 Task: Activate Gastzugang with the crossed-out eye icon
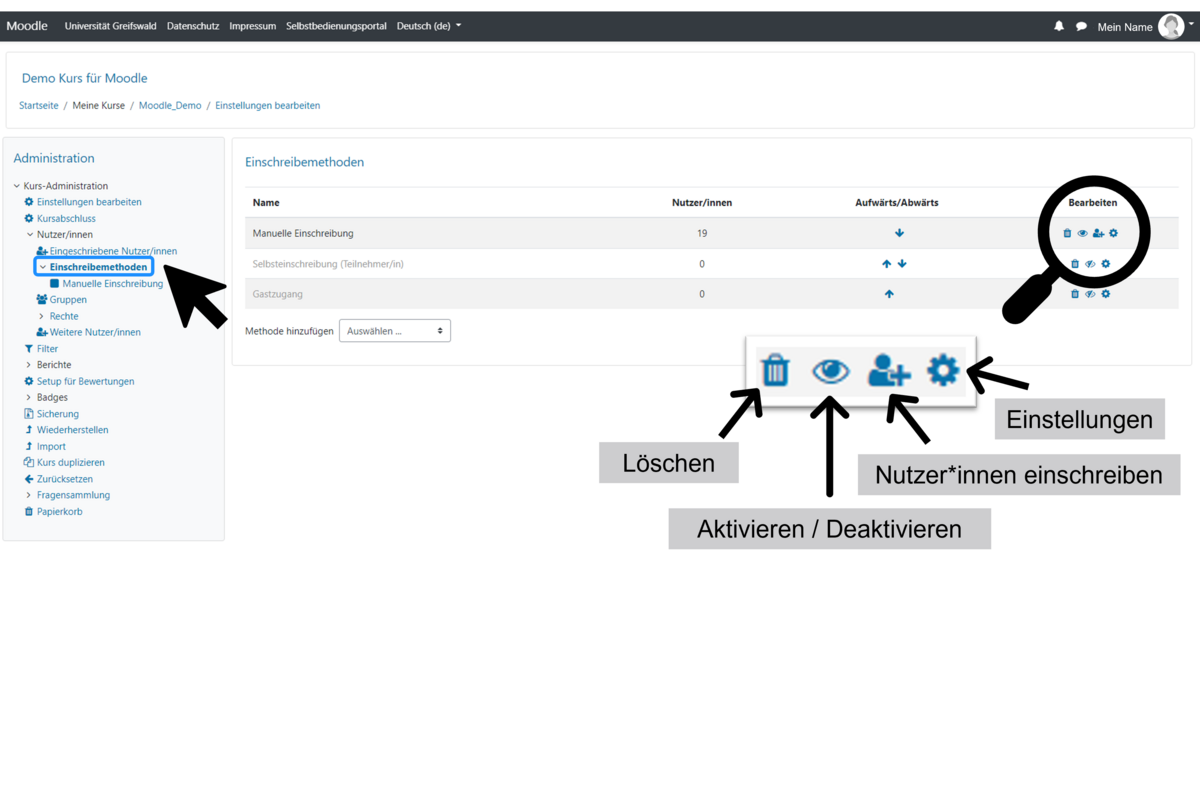1090,294
